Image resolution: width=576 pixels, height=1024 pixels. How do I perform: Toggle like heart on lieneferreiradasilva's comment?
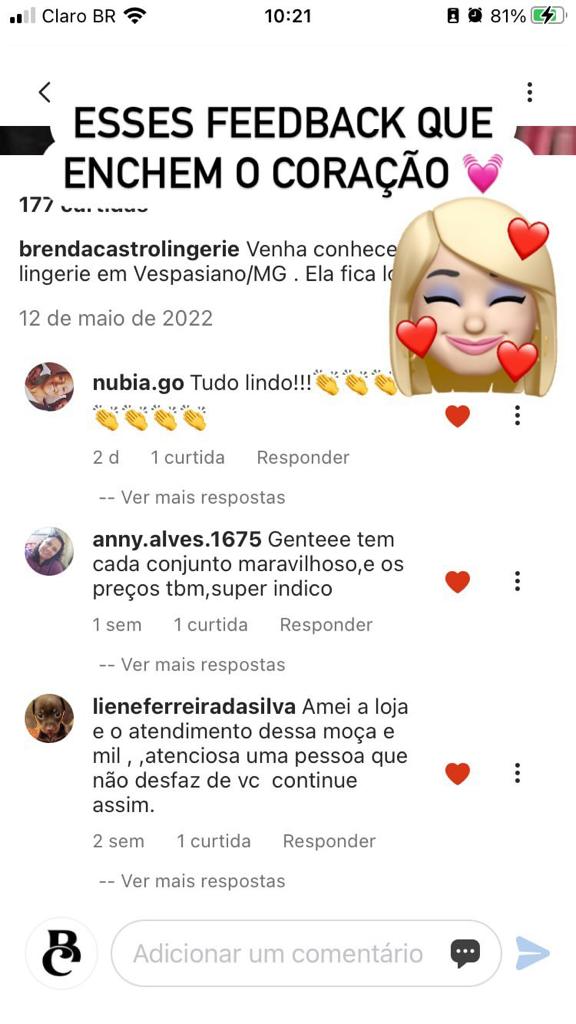[x=457, y=773]
